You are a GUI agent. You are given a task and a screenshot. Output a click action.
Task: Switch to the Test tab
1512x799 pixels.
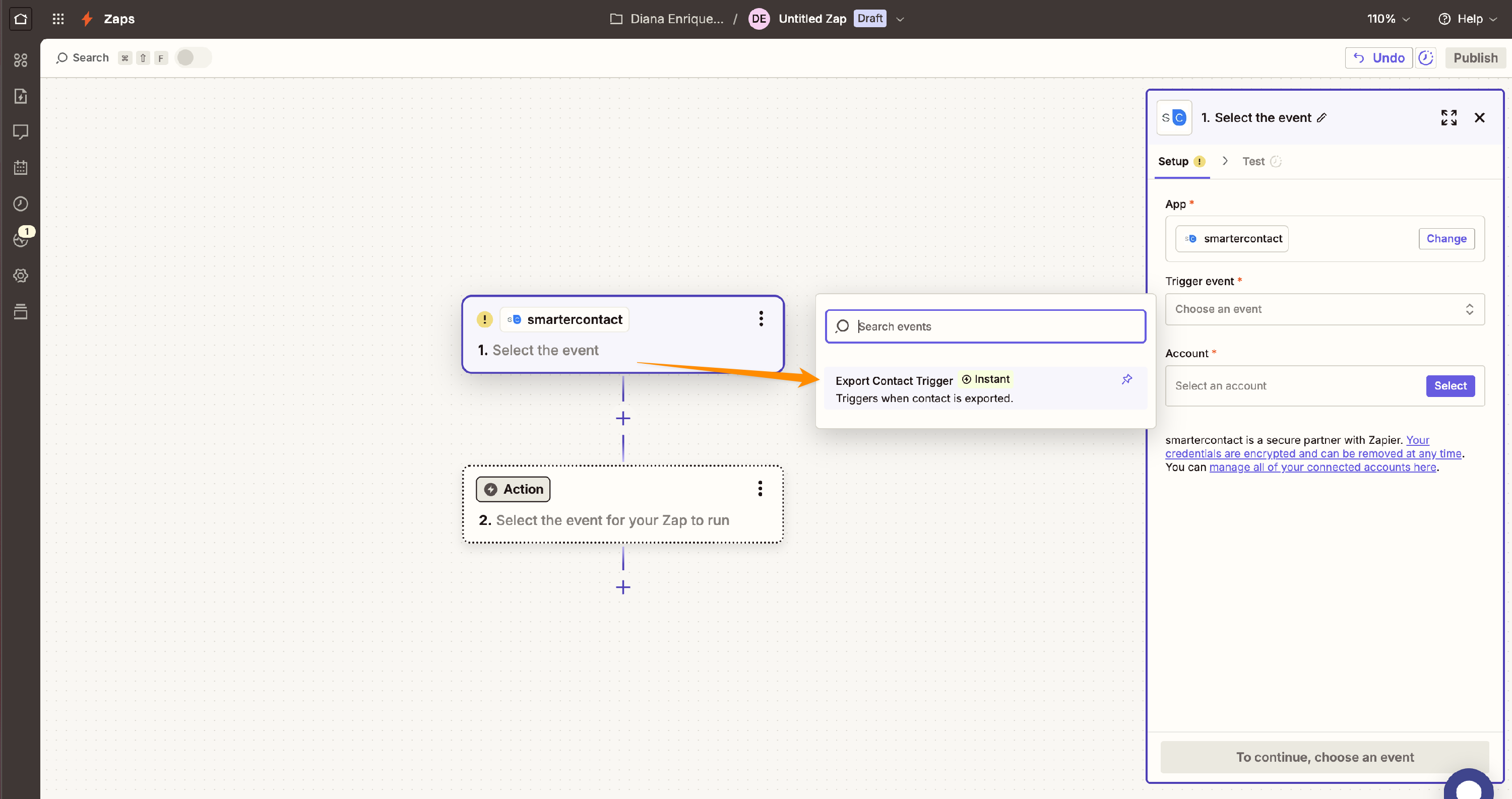[x=1253, y=161]
